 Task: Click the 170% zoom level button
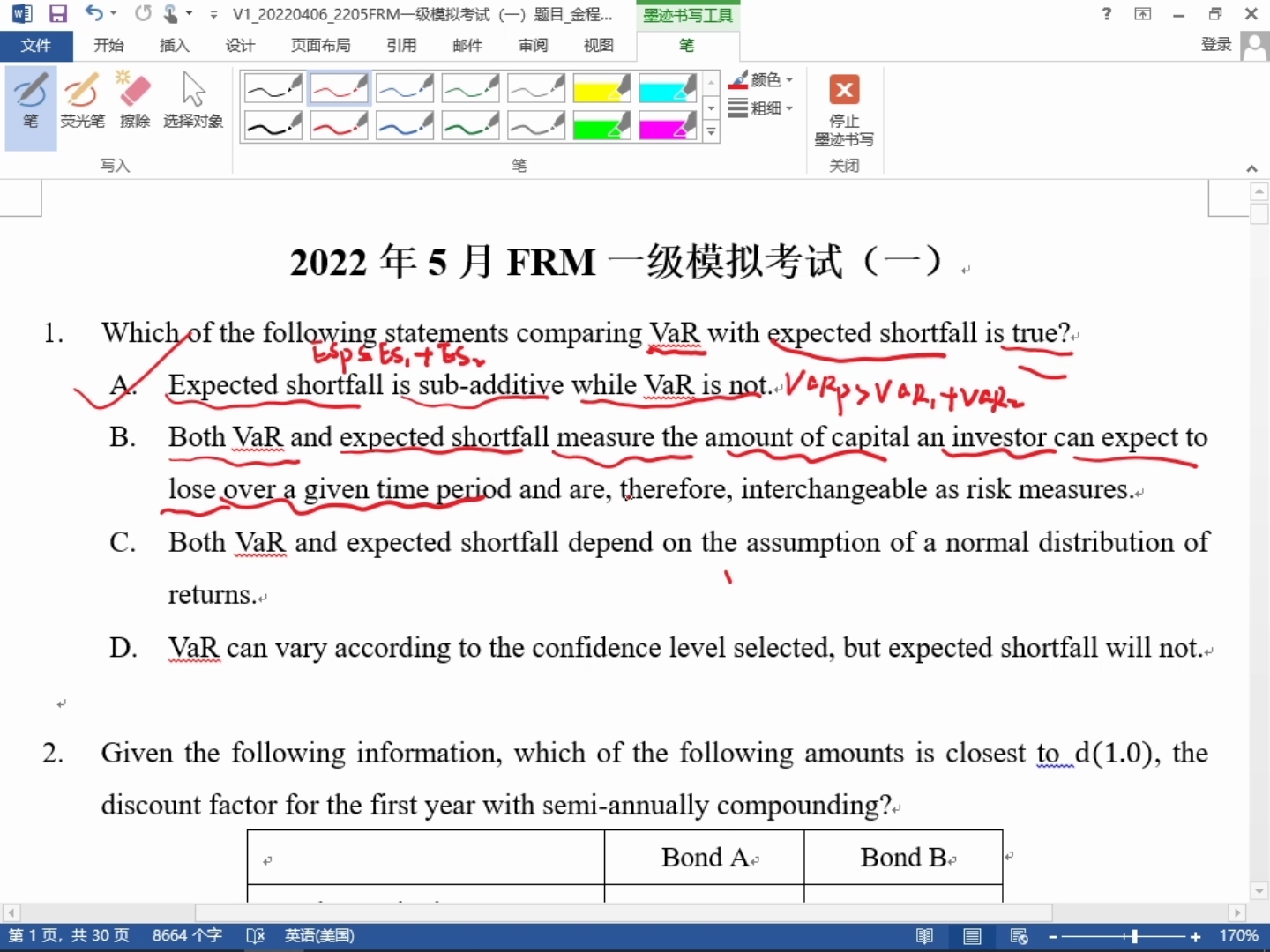[x=1238, y=936]
